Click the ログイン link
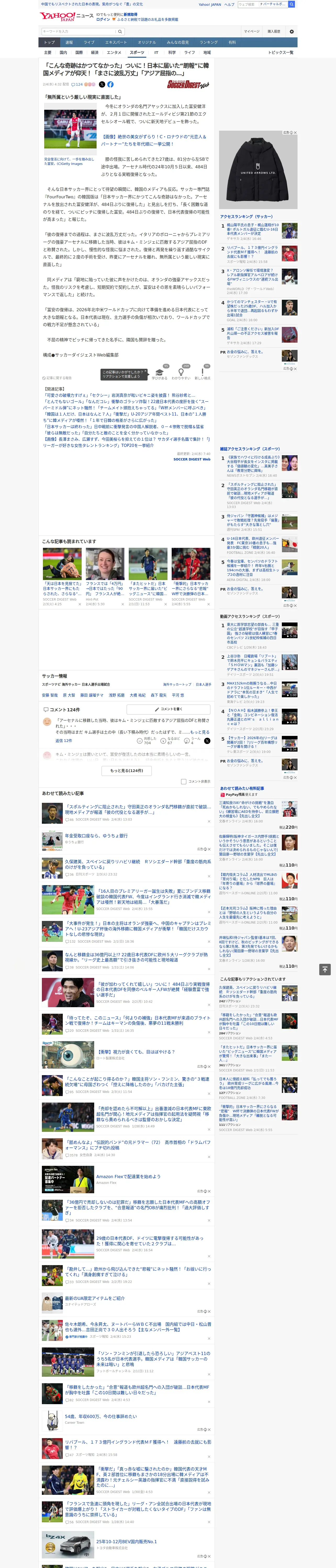The height and width of the screenshot is (1568, 336). click(x=103, y=20)
